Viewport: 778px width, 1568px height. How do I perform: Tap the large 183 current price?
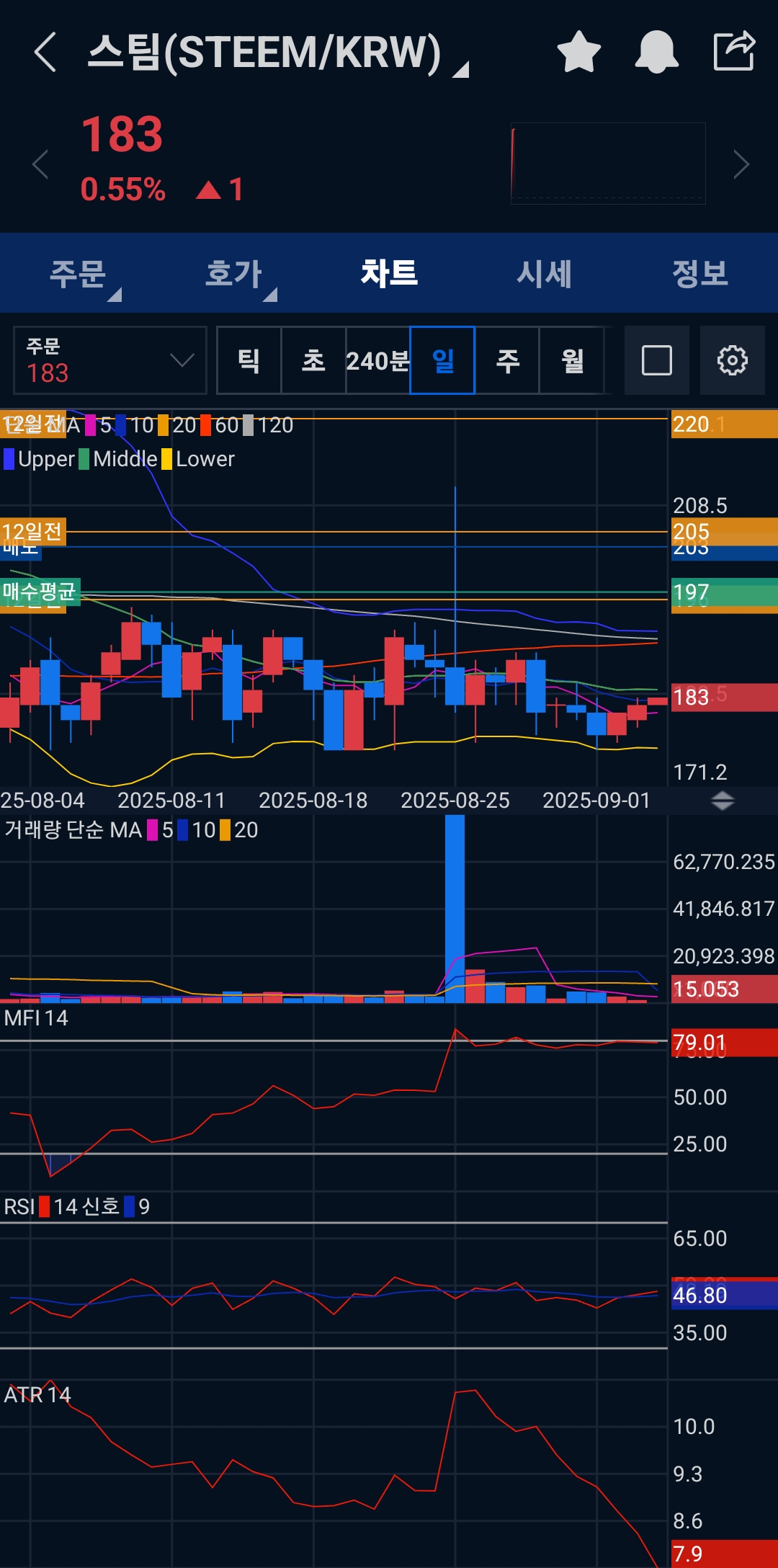click(122, 135)
